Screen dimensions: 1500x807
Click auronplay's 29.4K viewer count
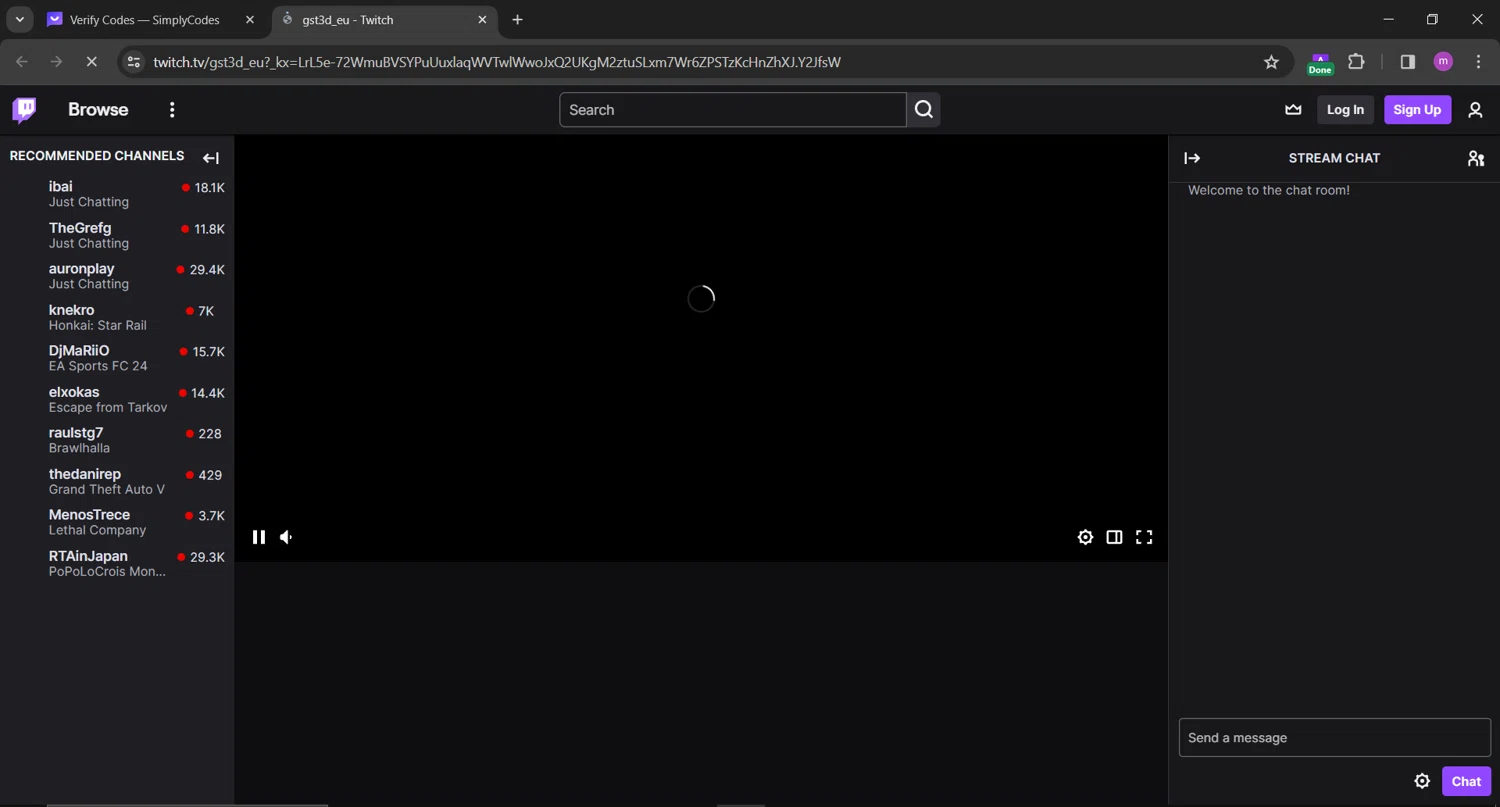(207, 270)
